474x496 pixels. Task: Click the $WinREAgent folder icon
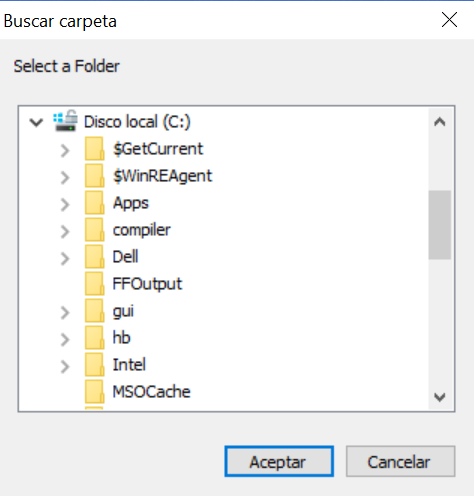[x=95, y=176]
